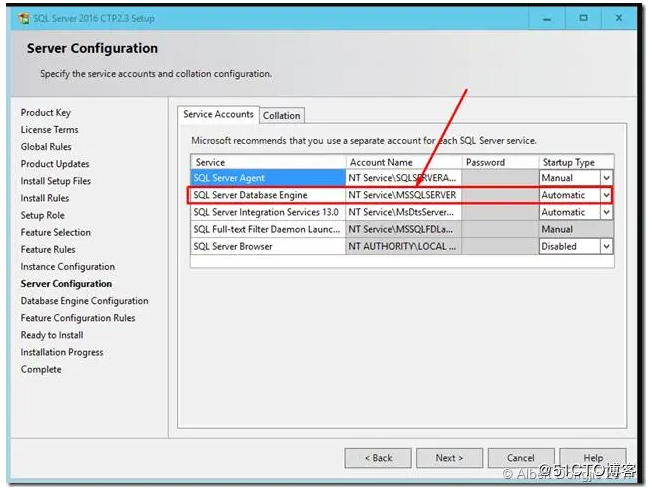Image resolution: width=652 pixels, height=490 pixels.
Task: Click Feature Rules step in sidebar
Action: tap(48, 249)
